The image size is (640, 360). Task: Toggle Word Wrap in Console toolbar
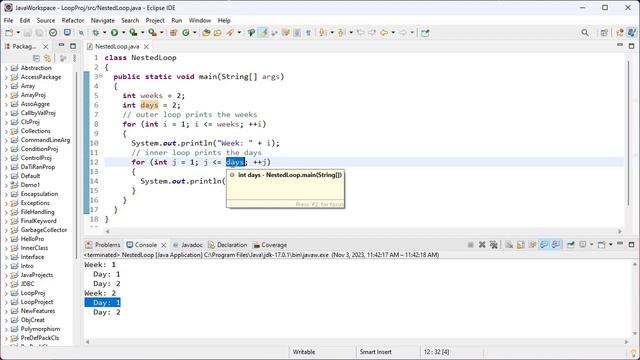pos(532,244)
